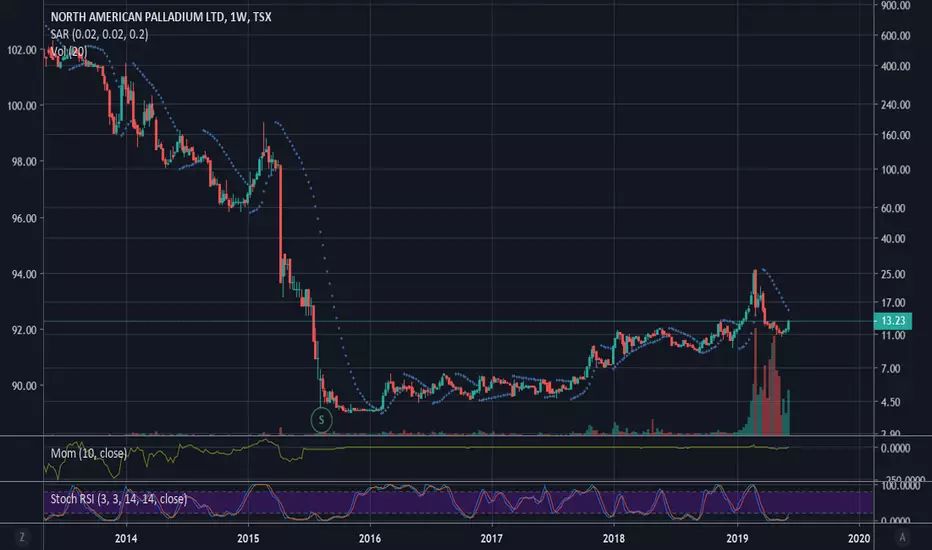The width and height of the screenshot is (932, 550).
Task: Click the 40.00 value on right price scale
Action: [x=893, y=238]
